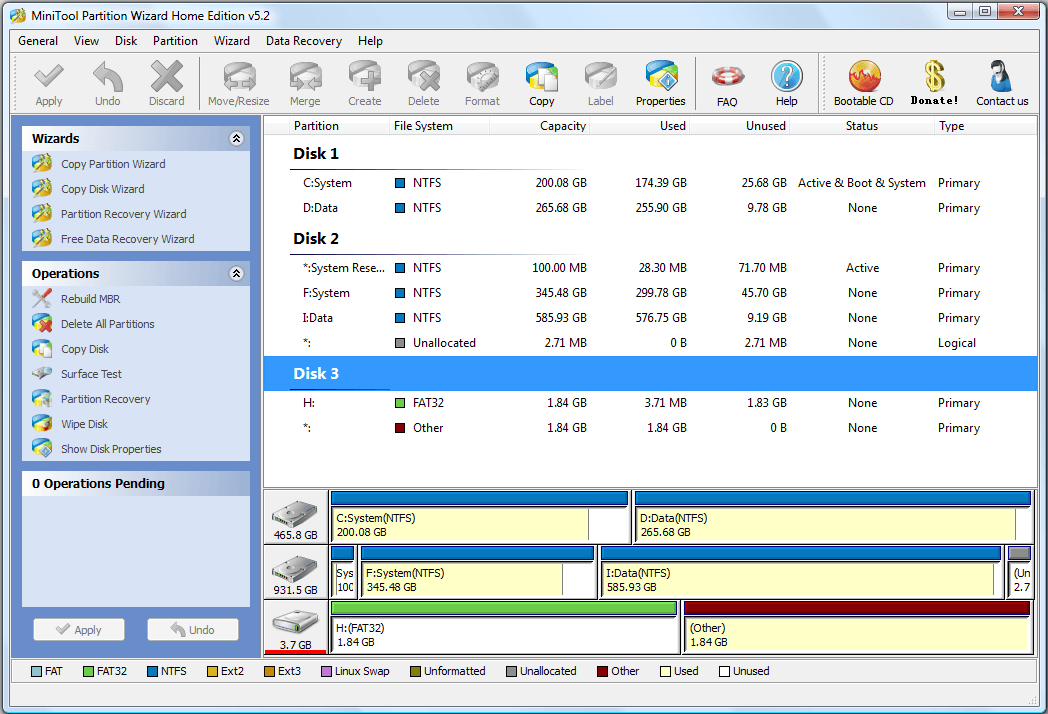
Task: Select the F:System partition row
Action: (650, 293)
